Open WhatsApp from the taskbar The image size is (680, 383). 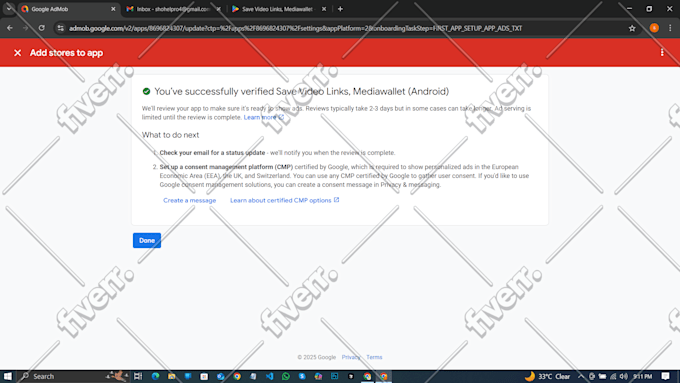click(286, 376)
